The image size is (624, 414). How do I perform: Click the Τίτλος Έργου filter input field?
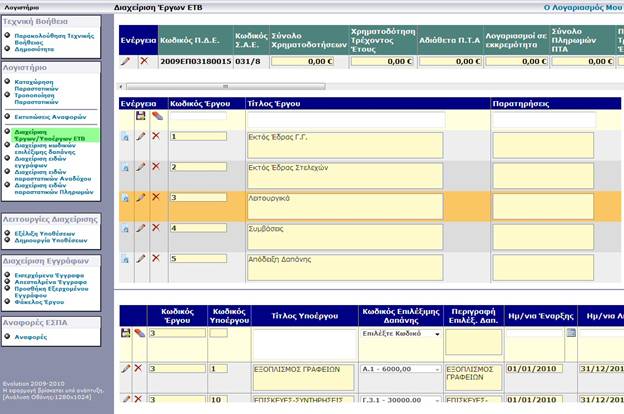pyautogui.click(x=367, y=118)
